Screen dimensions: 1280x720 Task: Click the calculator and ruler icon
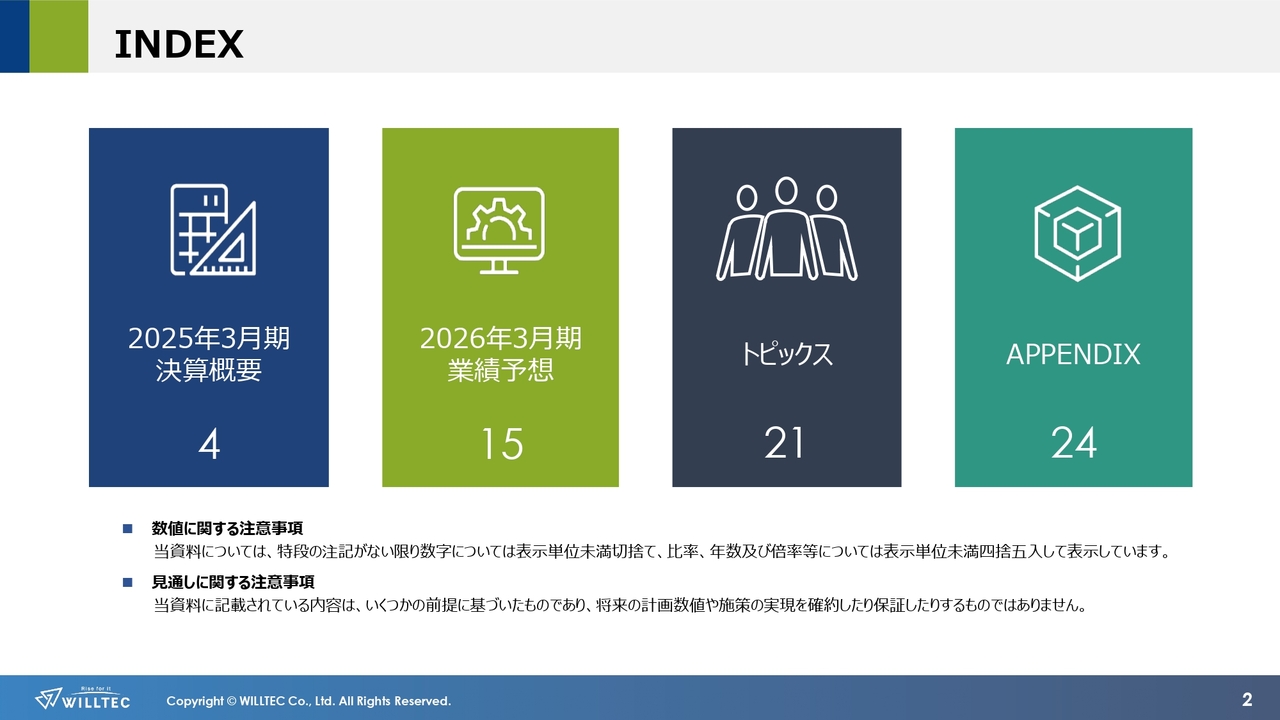point(213,231)
